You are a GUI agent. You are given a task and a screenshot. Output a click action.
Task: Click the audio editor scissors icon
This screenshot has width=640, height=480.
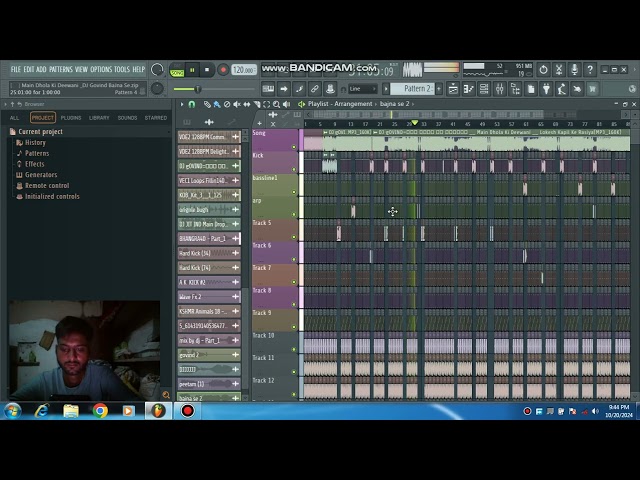559,70
